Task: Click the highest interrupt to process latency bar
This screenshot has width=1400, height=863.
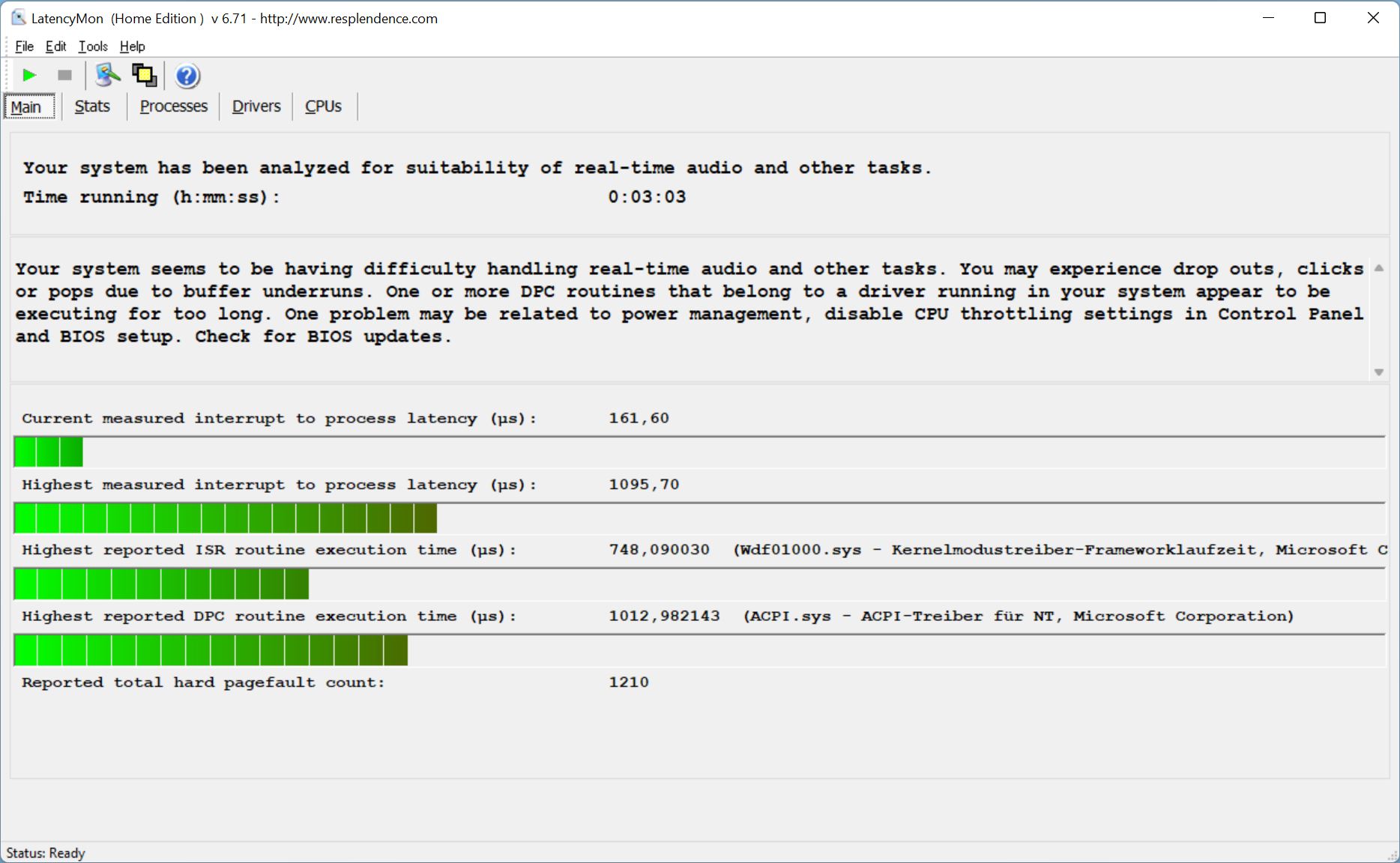Action: coord(225,518)
